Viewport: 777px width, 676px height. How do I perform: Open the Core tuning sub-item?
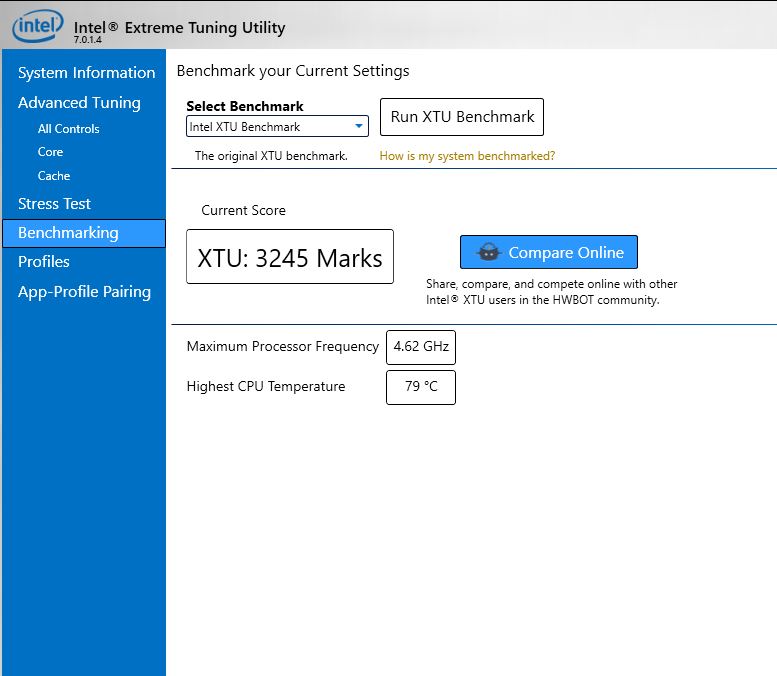pos(50,152)
